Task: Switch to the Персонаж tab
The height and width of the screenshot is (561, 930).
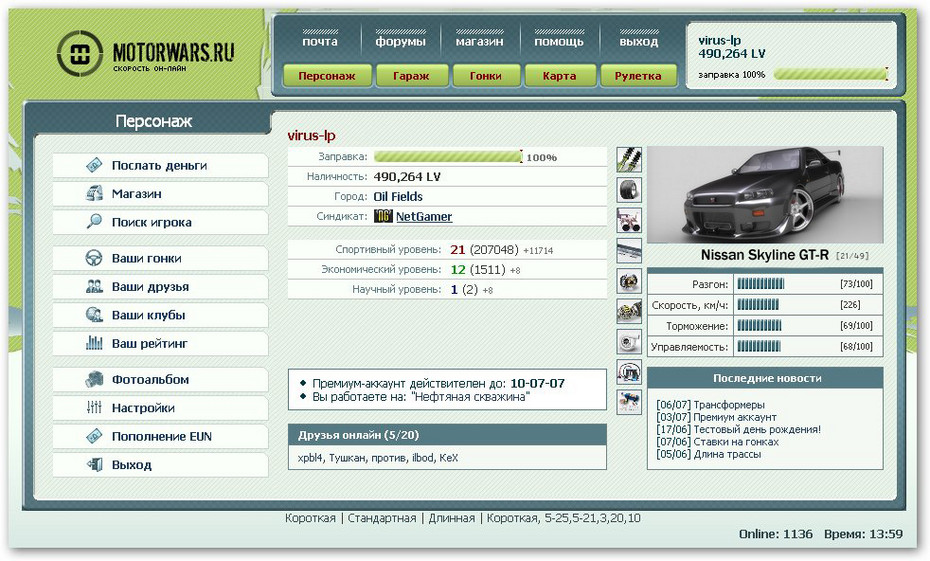Action: [x=327, y=76]
